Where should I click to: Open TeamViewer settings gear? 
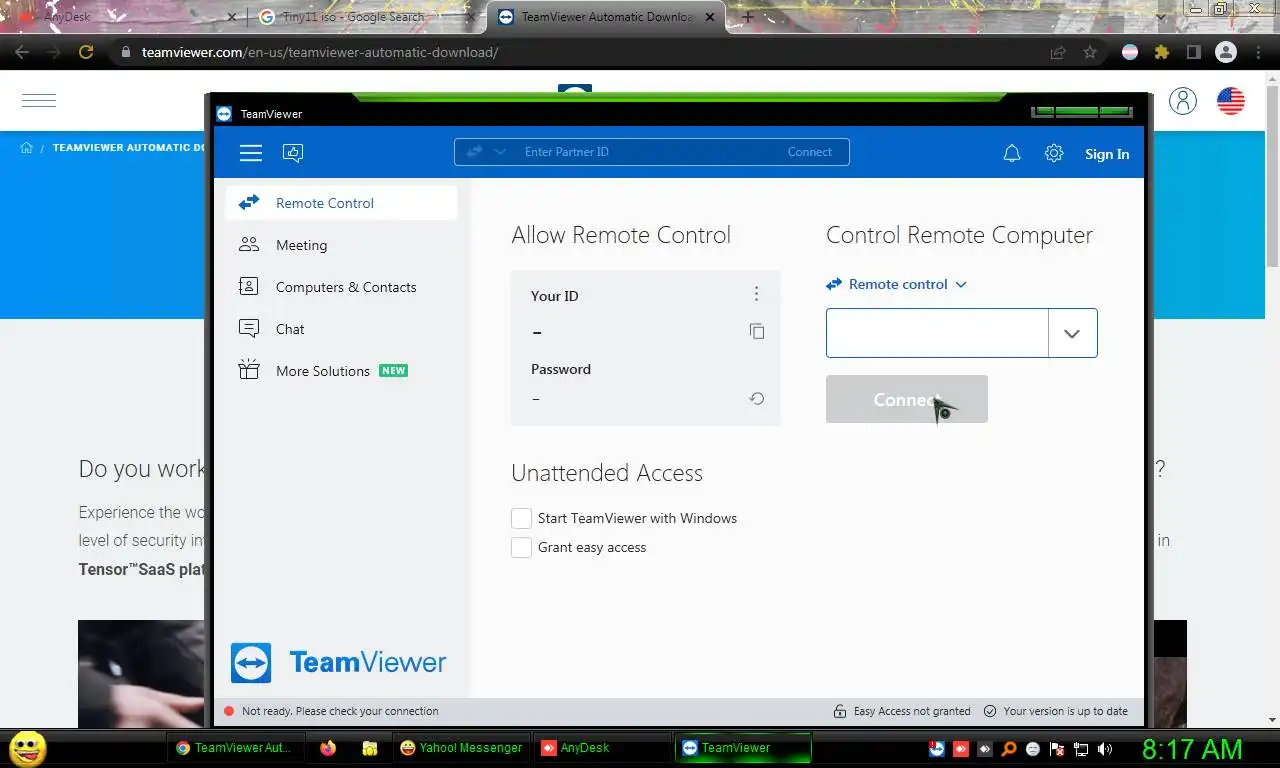[x=1054, y=153]
